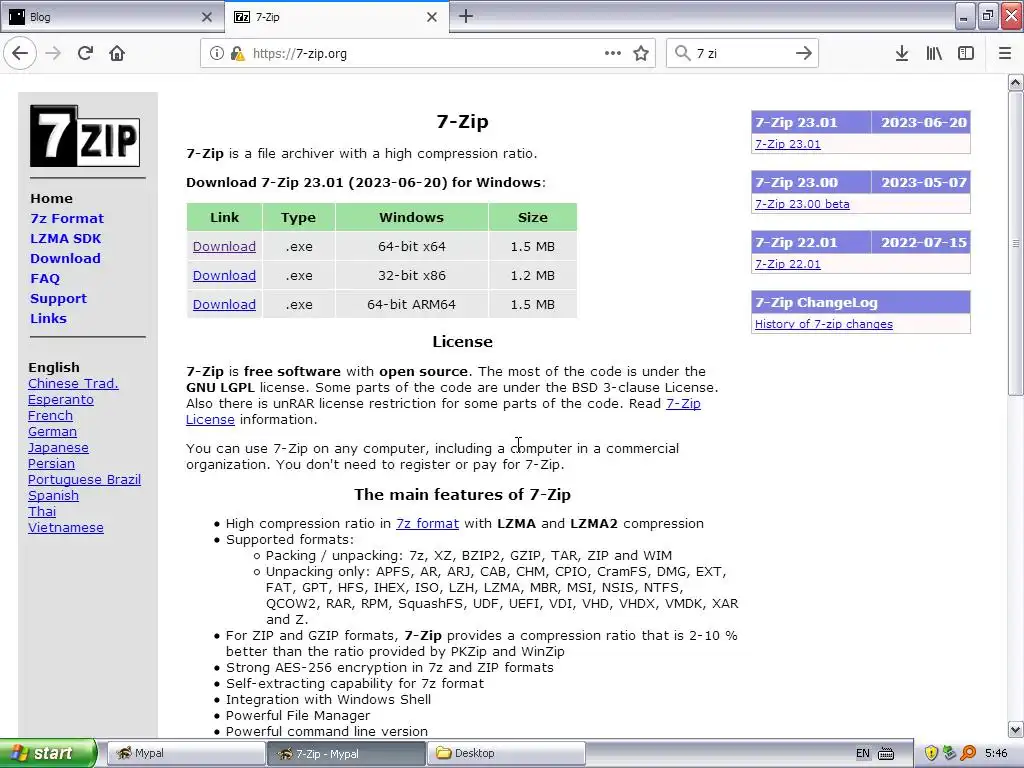Open the browser home page
Screen dimensions: 1024x768
[x=117, y=54]
